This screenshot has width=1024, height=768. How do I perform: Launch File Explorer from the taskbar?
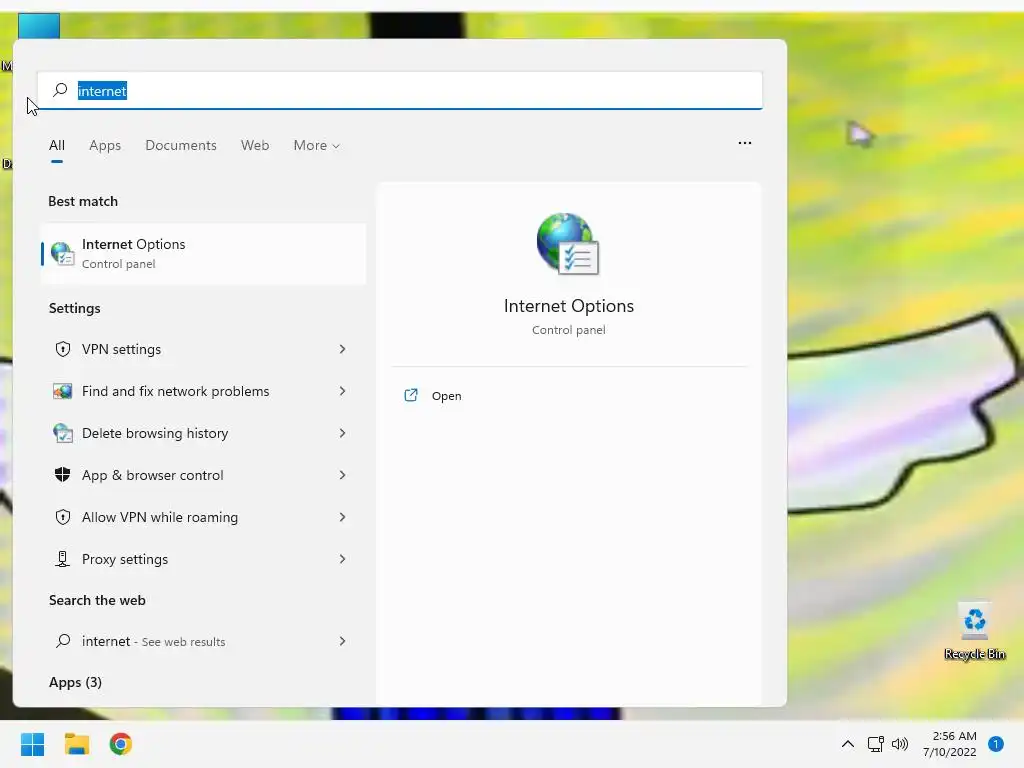coord(76,744)
